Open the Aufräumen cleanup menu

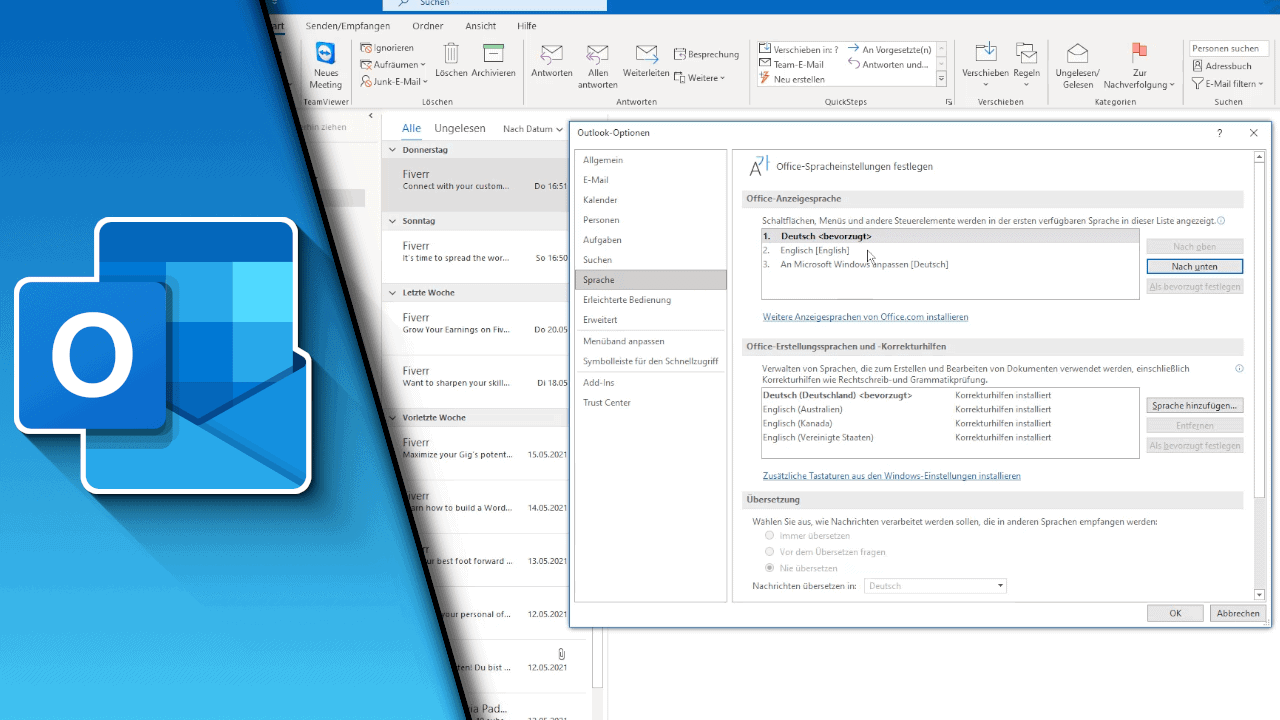(392, 65)
